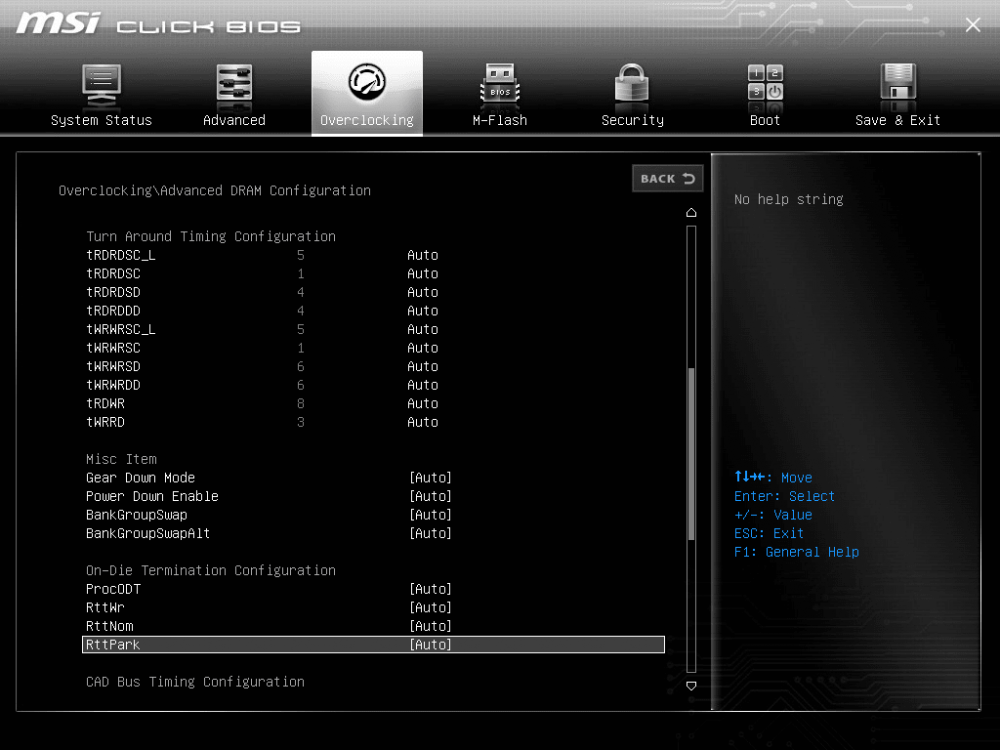Screen dimensions: 1000x750
Task: Select the Overclocking gauge icon
Action: (367, 82)
